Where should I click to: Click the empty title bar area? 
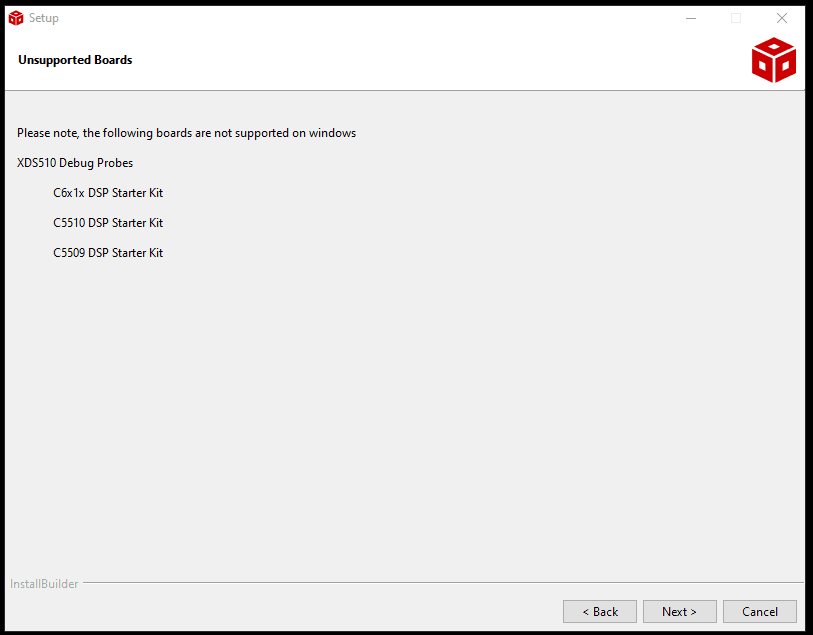click(350, 18)
